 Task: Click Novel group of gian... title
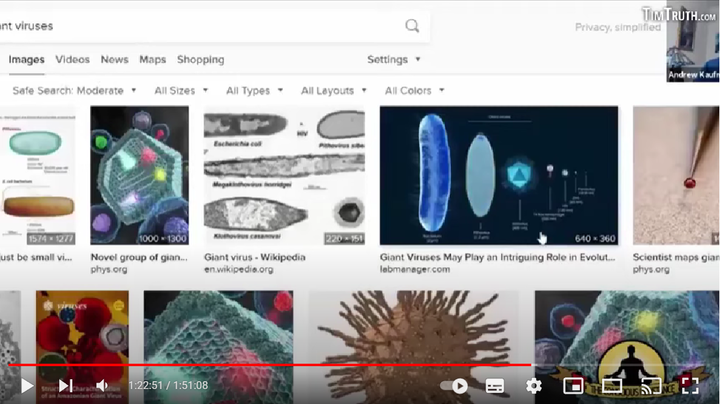(139, 258)
